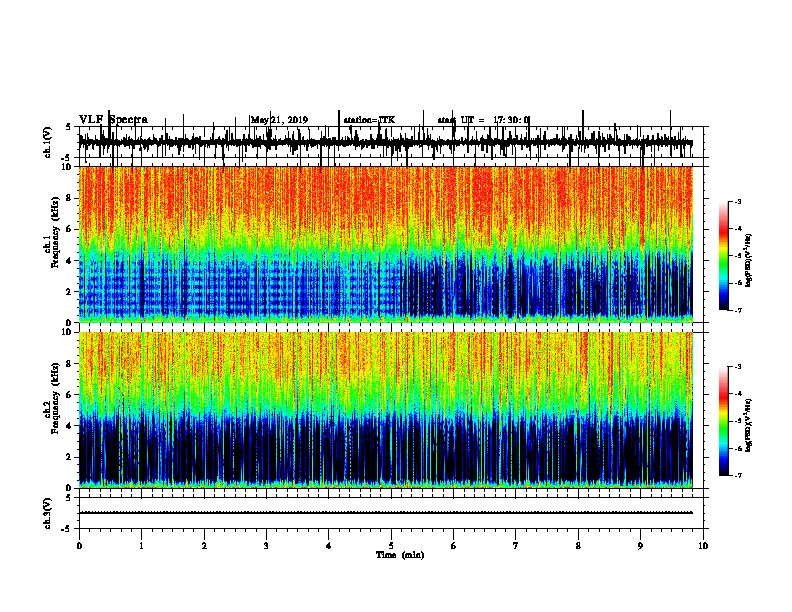This screenshot has width=792, height=612.
Task: Click the "station=ITK" header label
Action: pyautogui.click(x=369, y=120)
